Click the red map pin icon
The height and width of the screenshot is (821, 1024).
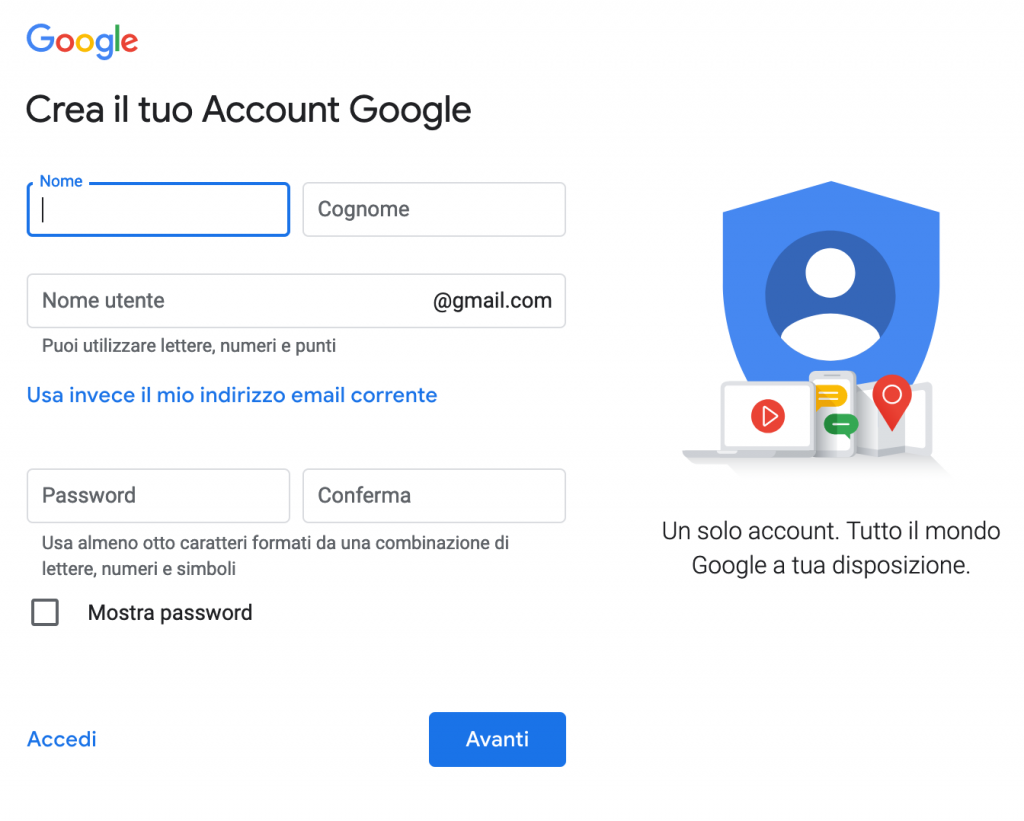coord(892,402)
